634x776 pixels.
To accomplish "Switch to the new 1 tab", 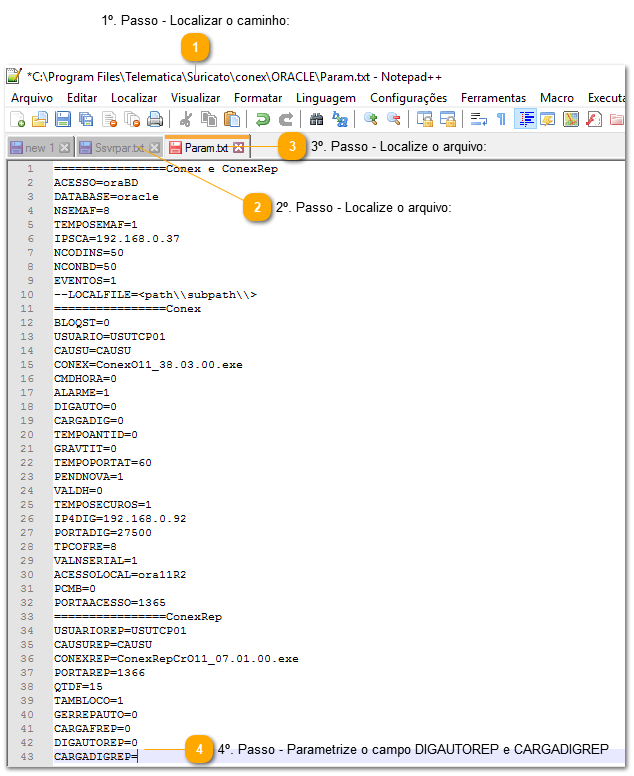I will tap(41, 147).
